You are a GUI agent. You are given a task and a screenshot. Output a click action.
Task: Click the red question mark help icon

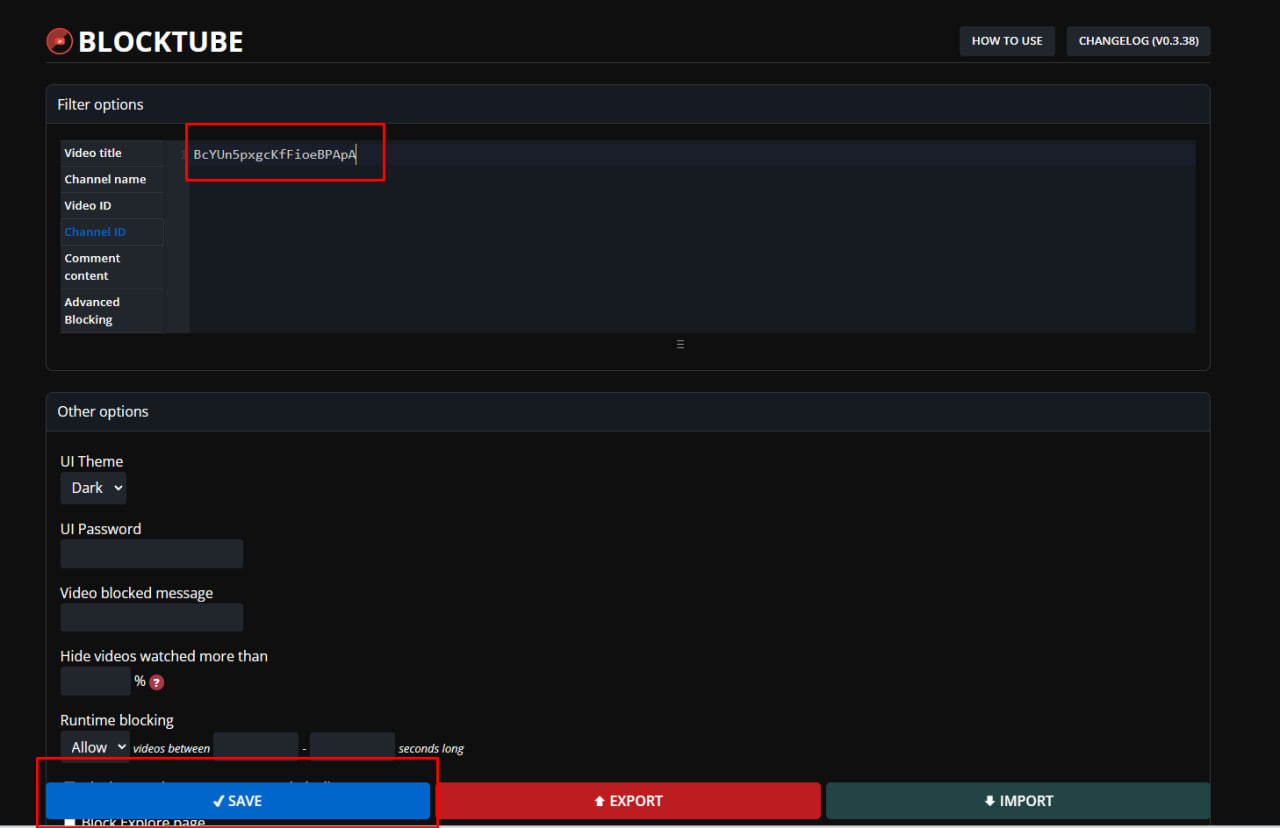tap(157, 683)
